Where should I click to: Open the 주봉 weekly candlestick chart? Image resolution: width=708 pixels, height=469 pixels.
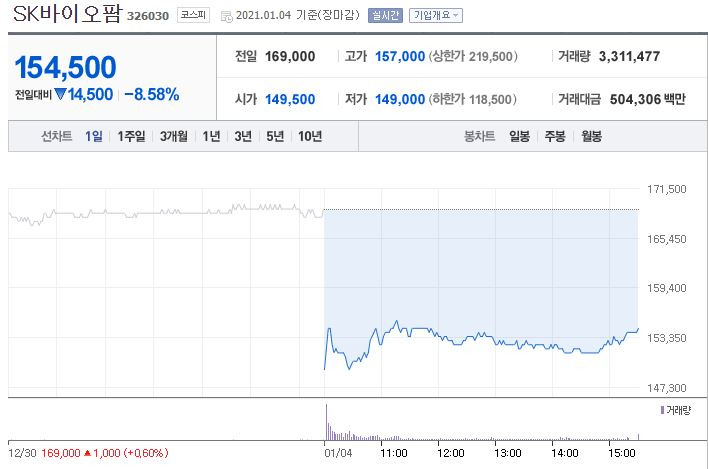[x=555, y=136]
